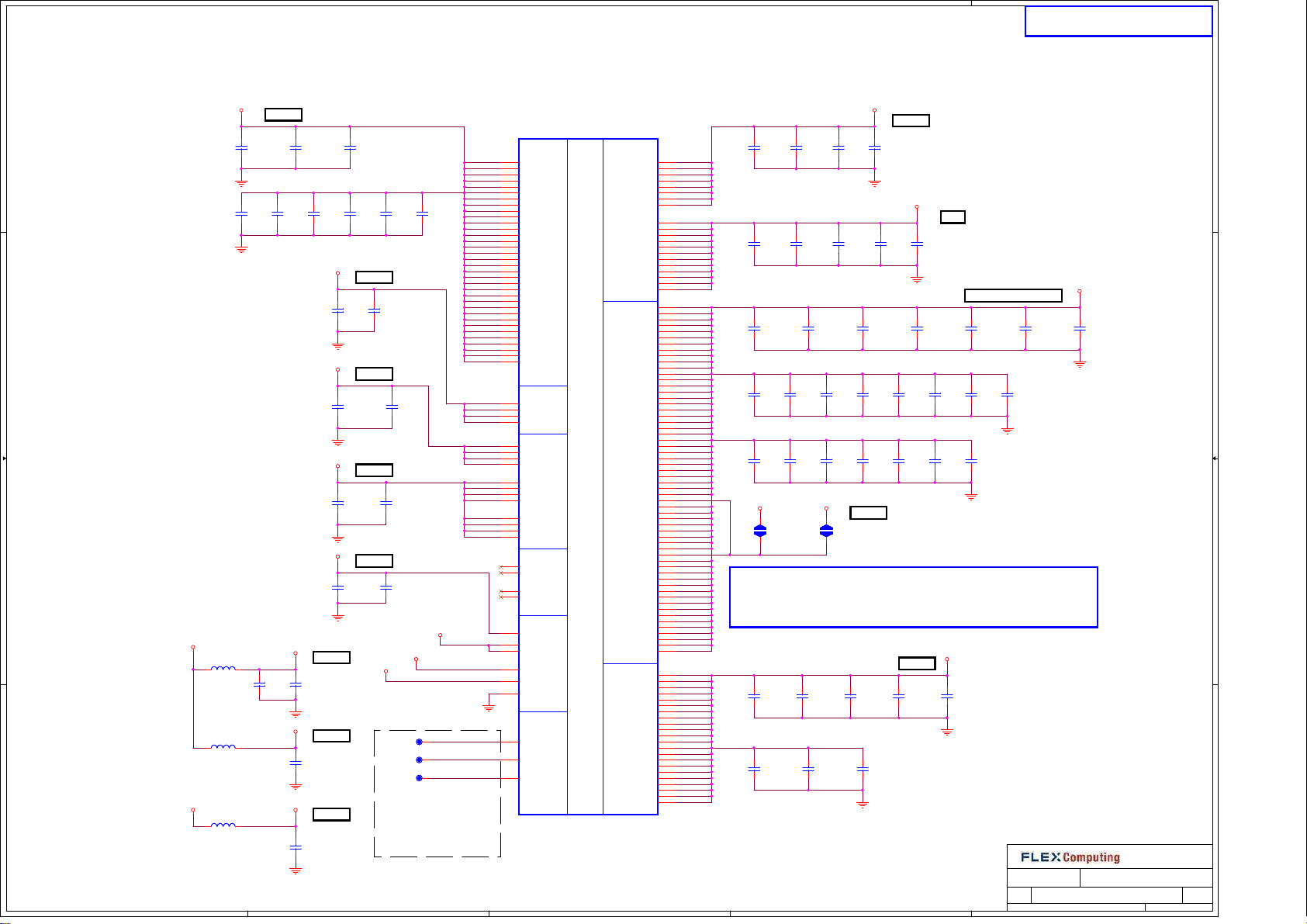Click the middle blue test point in dashed box
Screen dimensions: 1307x924
(x=419, y=760)
